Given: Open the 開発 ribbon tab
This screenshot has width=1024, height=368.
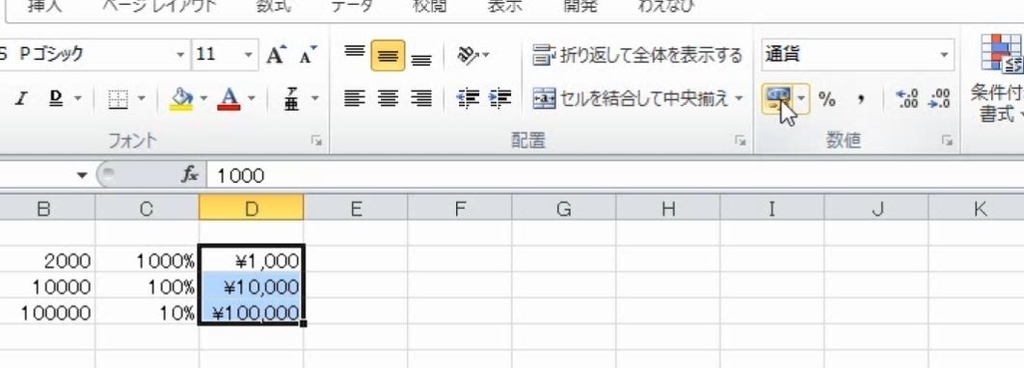Looking at the screenshot, I should tap(581, 7).
